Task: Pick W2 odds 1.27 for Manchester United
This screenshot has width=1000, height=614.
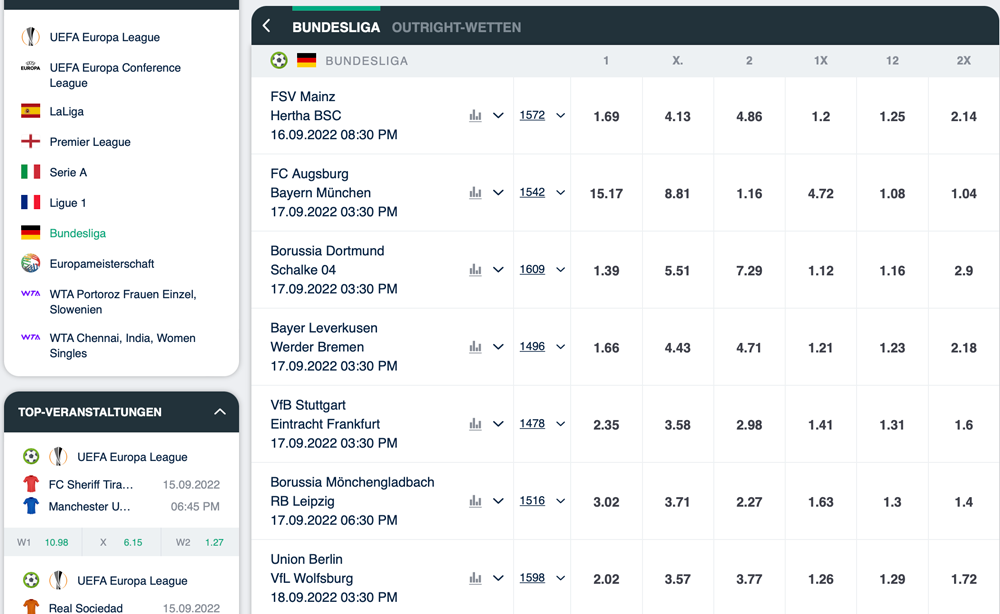Action: click(213, 543)
